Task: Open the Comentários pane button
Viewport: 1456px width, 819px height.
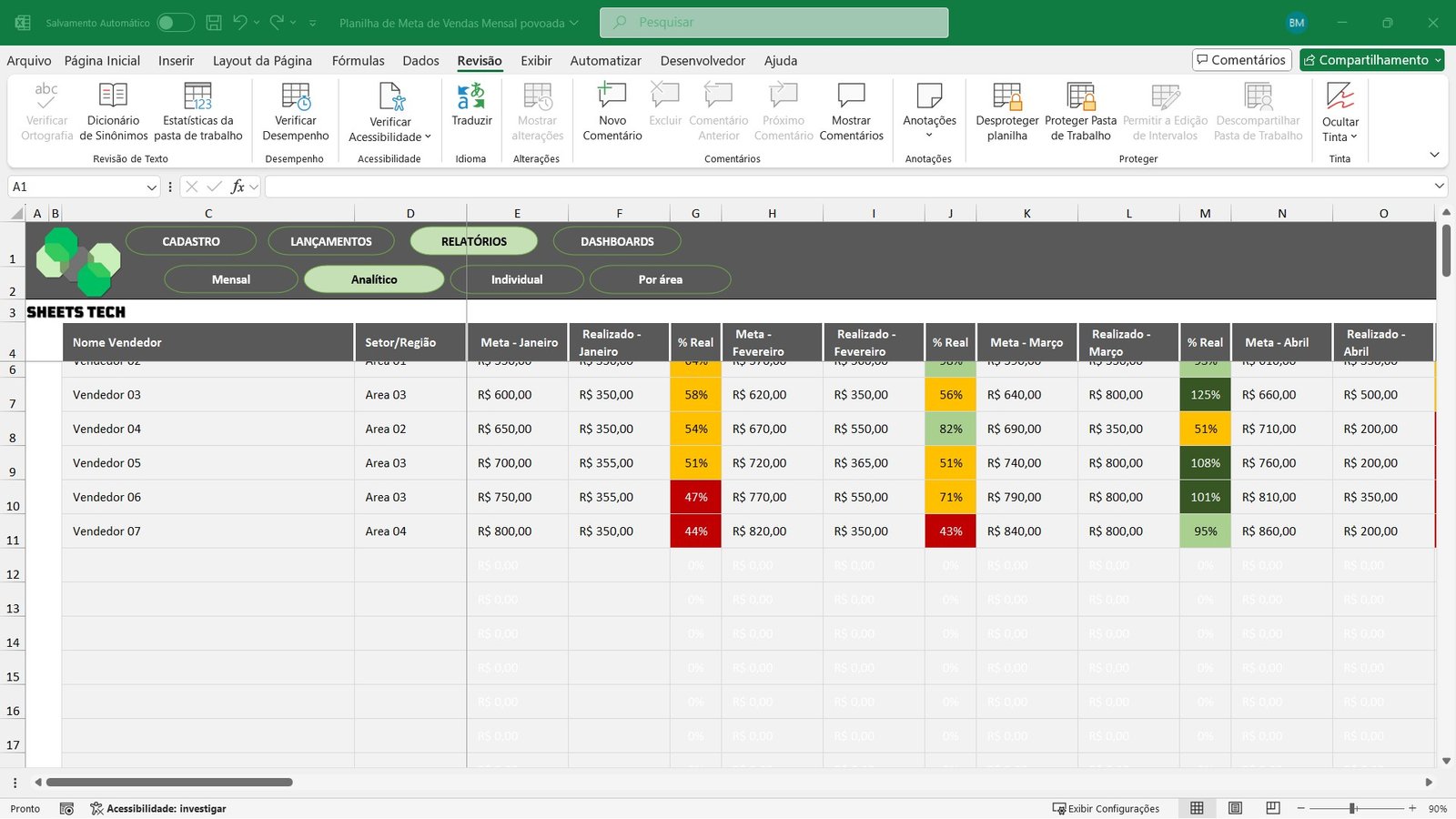Action: click(x=1242, y=60)
